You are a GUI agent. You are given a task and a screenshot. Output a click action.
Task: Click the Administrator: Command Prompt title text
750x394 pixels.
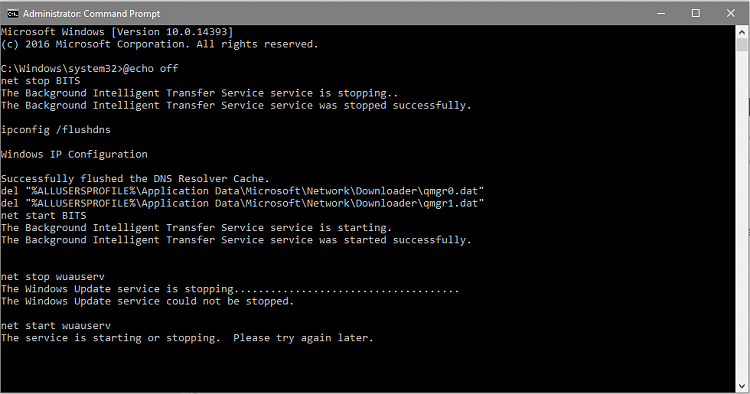[x=91, y=14]
